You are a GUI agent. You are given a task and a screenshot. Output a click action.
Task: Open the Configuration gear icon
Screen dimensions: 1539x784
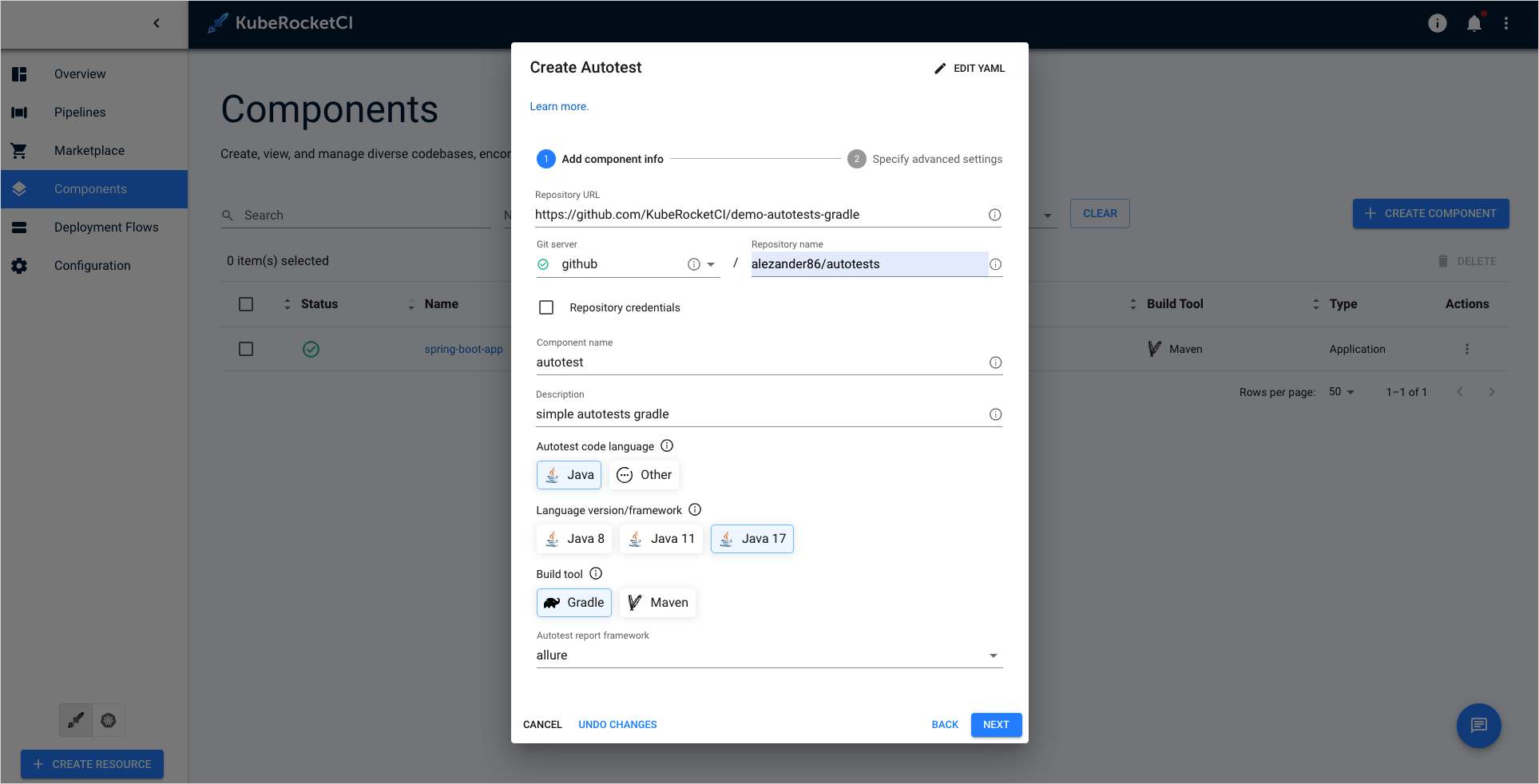[x=19, y=265]
